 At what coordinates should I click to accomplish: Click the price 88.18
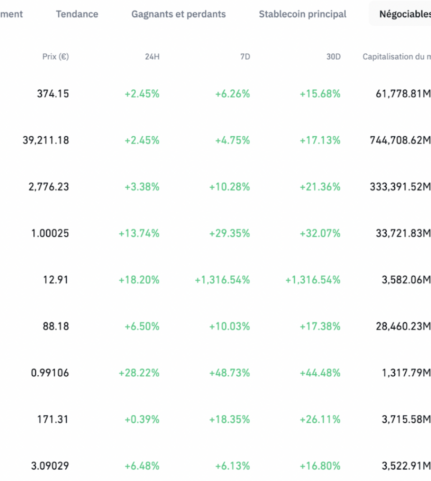(56, 326)
